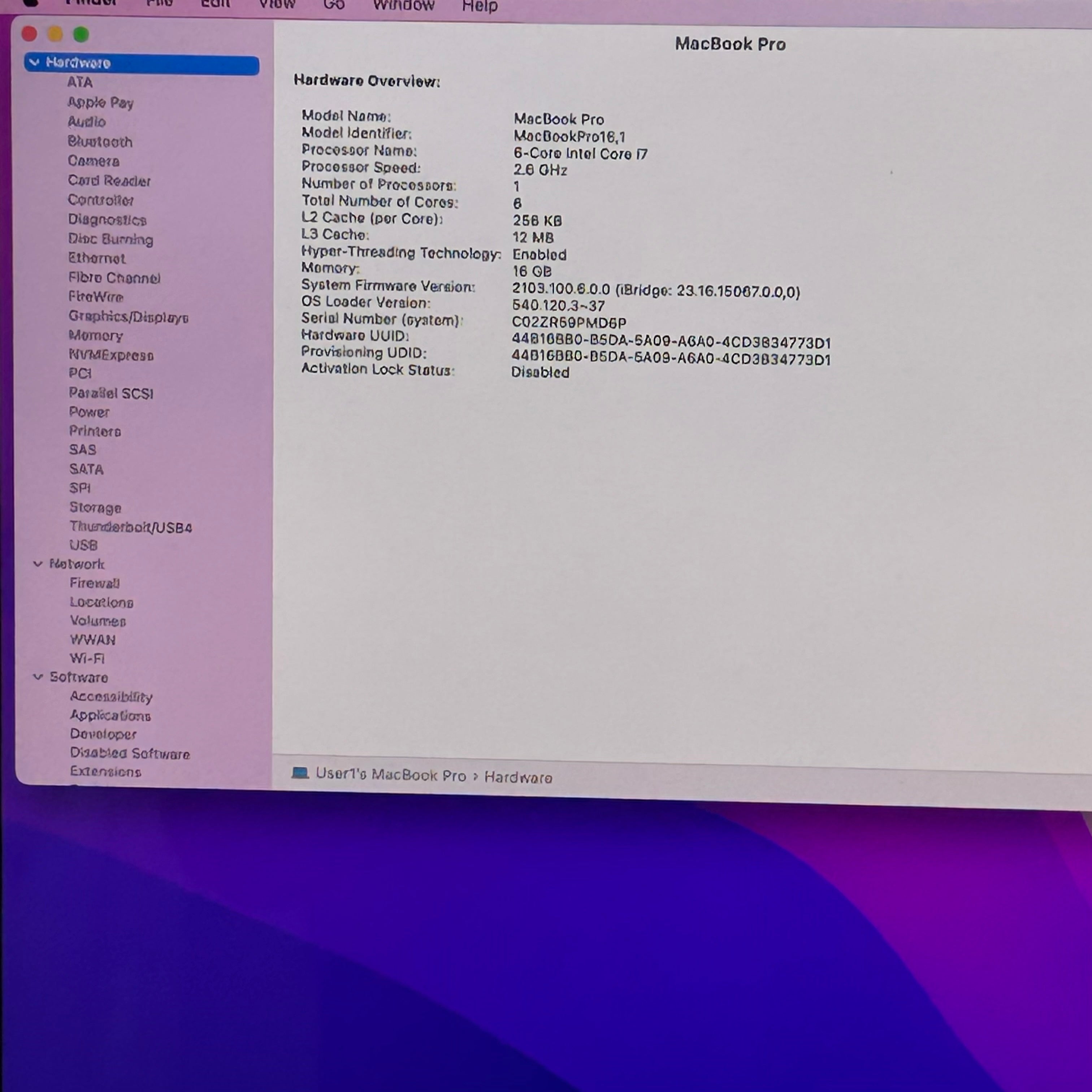
Task: Click the System Firmware Version value
Action: point(656,291)
